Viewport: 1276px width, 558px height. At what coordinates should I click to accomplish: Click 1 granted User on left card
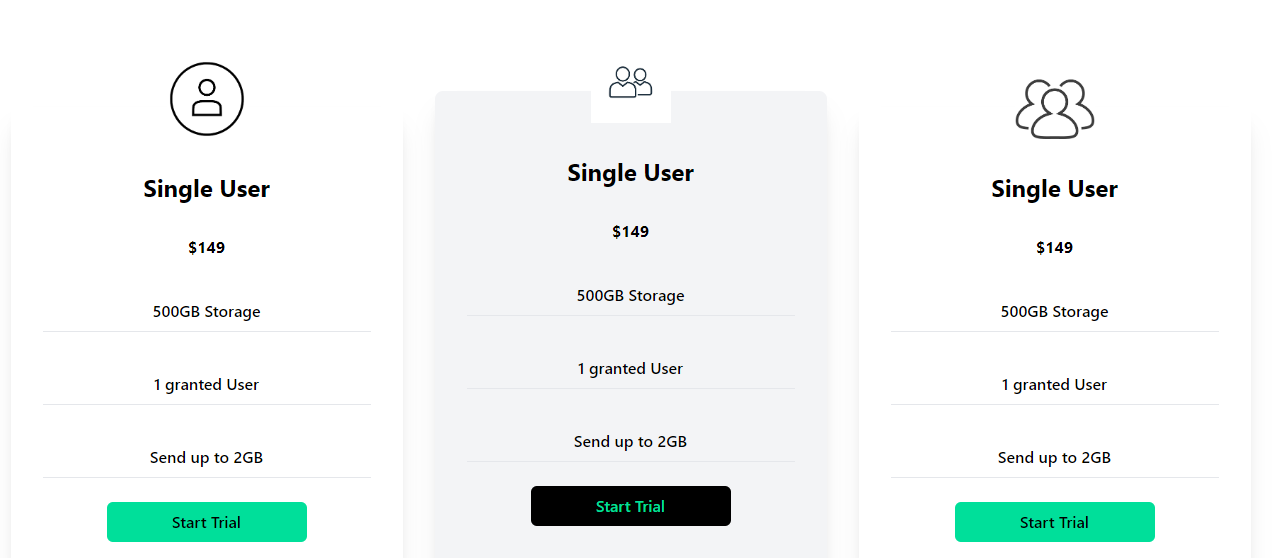tap(207, 385)
